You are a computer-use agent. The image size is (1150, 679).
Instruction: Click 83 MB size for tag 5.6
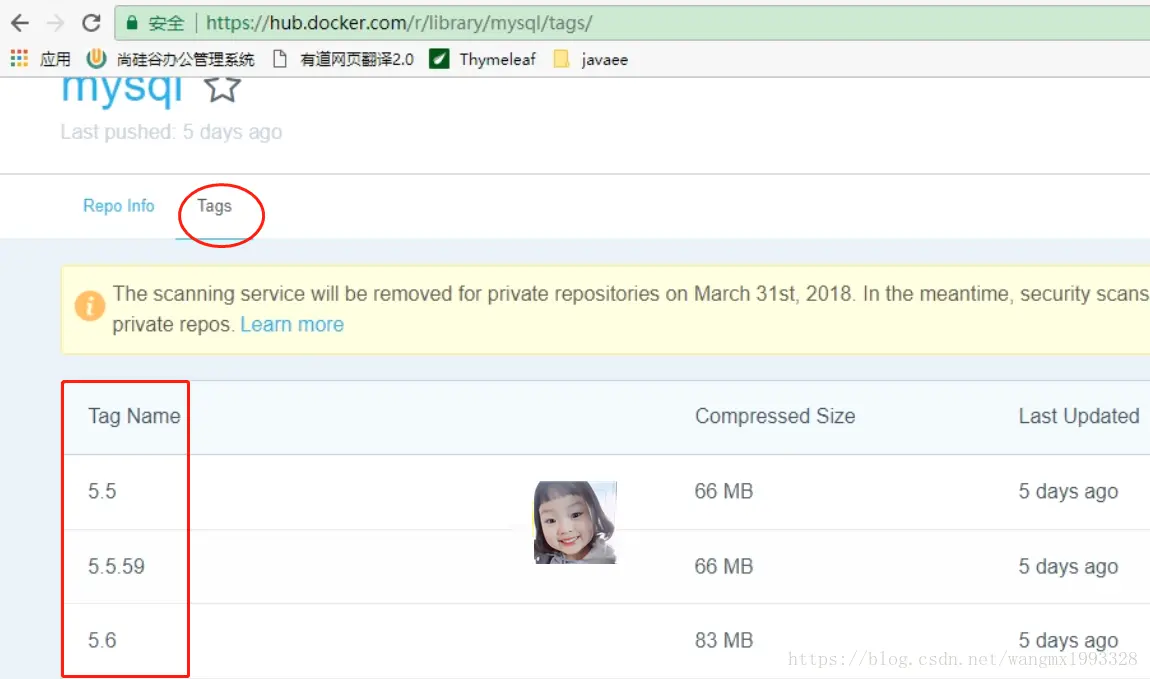[724, 640]
